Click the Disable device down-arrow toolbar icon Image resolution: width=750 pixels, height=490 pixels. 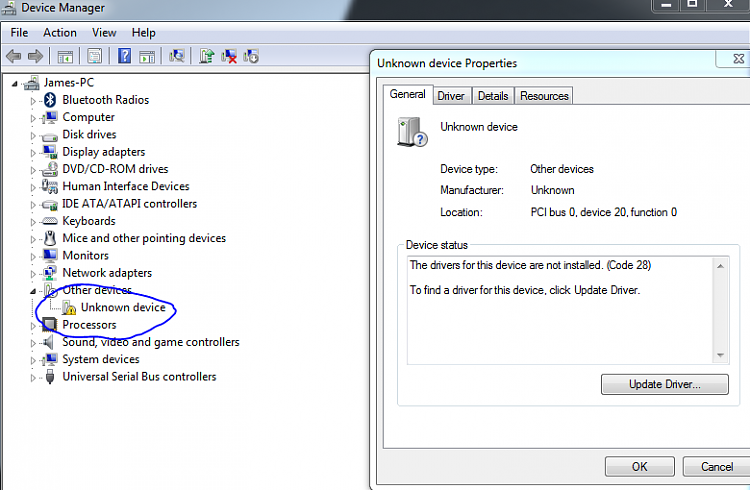pyautogui.click(x=251, y=56)
